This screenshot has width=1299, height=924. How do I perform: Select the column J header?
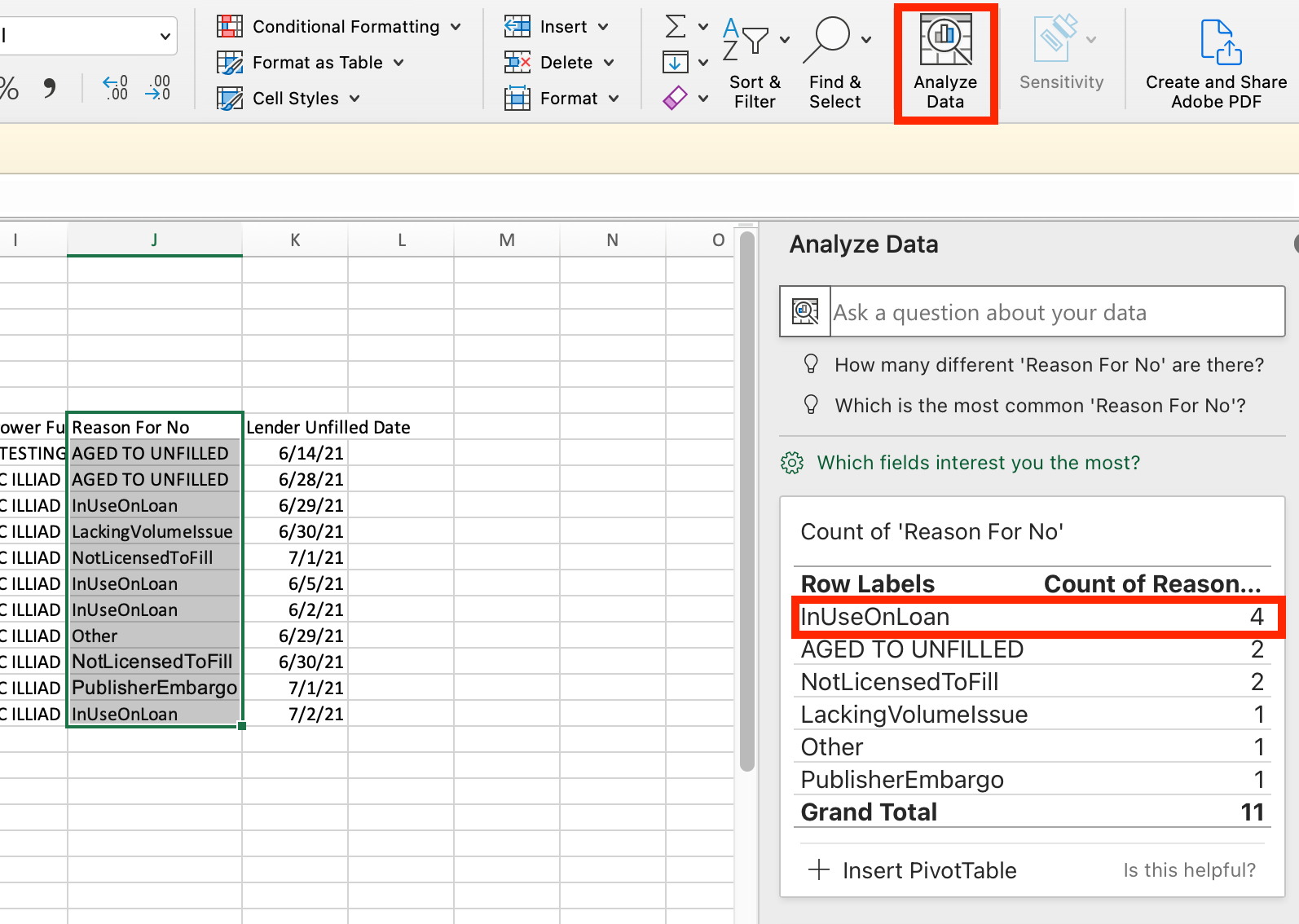[154, 240]
